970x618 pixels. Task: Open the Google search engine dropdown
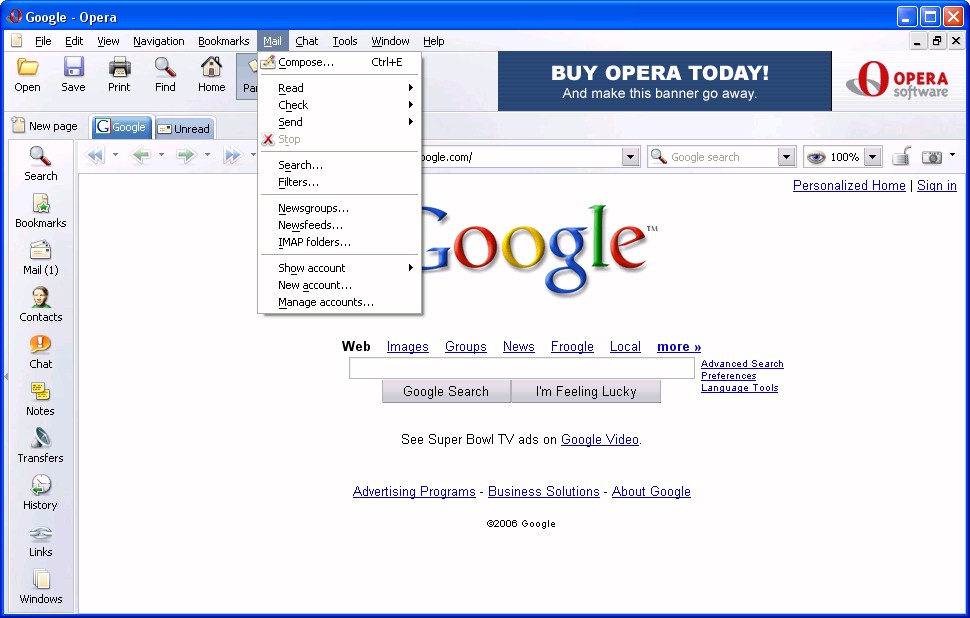(x=786, y=157)
